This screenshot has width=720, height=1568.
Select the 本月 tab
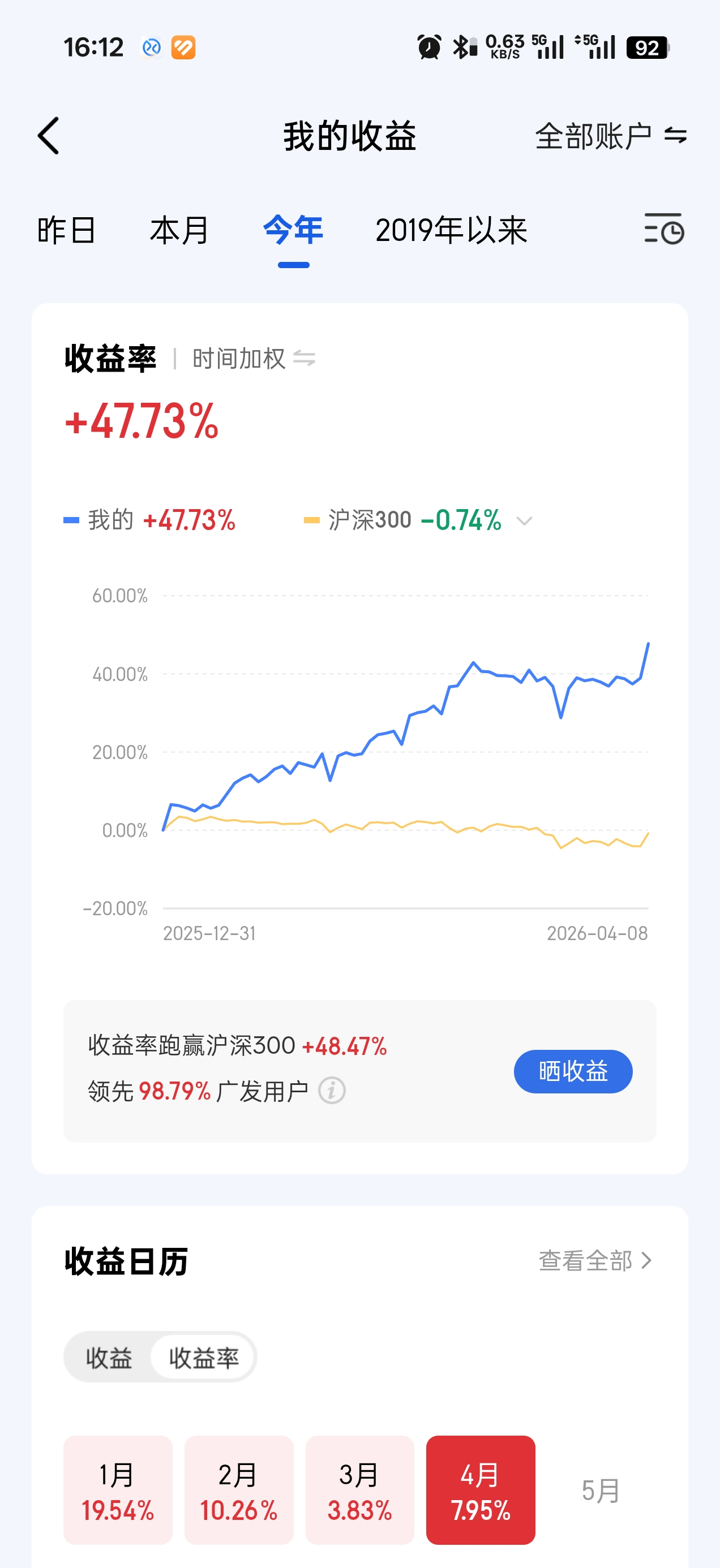point(179,231)
